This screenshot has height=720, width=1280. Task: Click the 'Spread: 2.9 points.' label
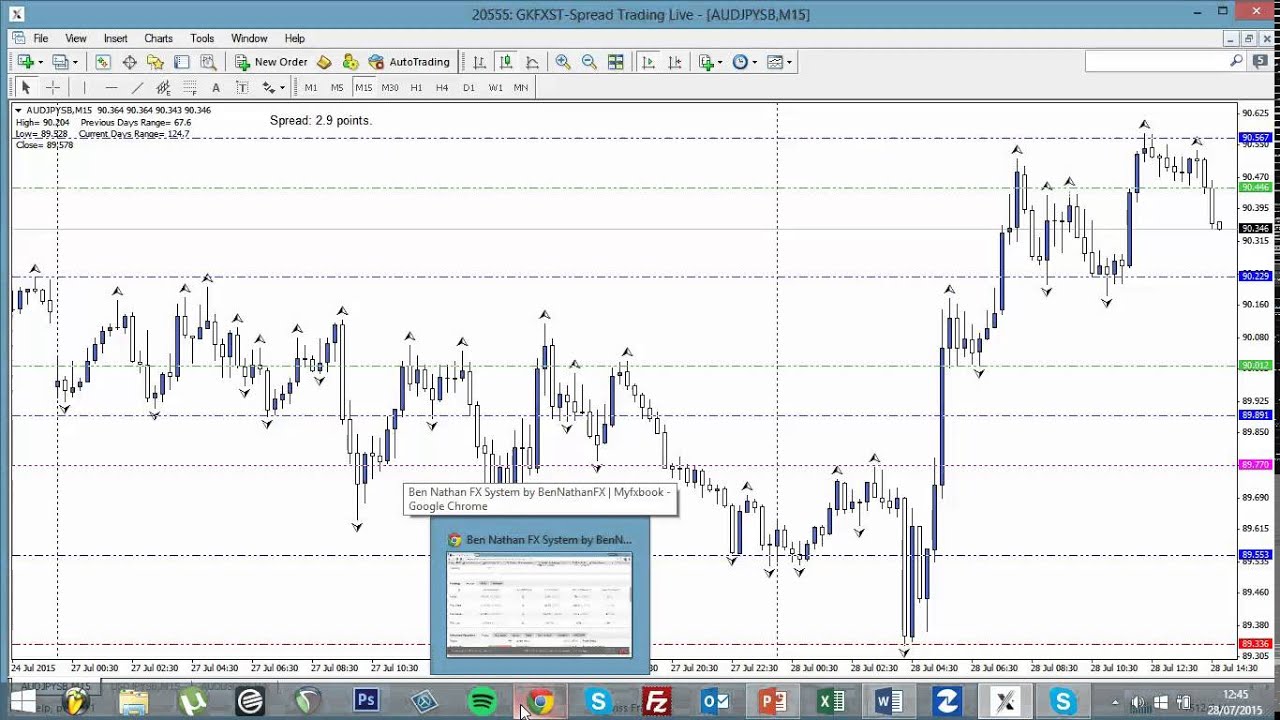point(321,120)
